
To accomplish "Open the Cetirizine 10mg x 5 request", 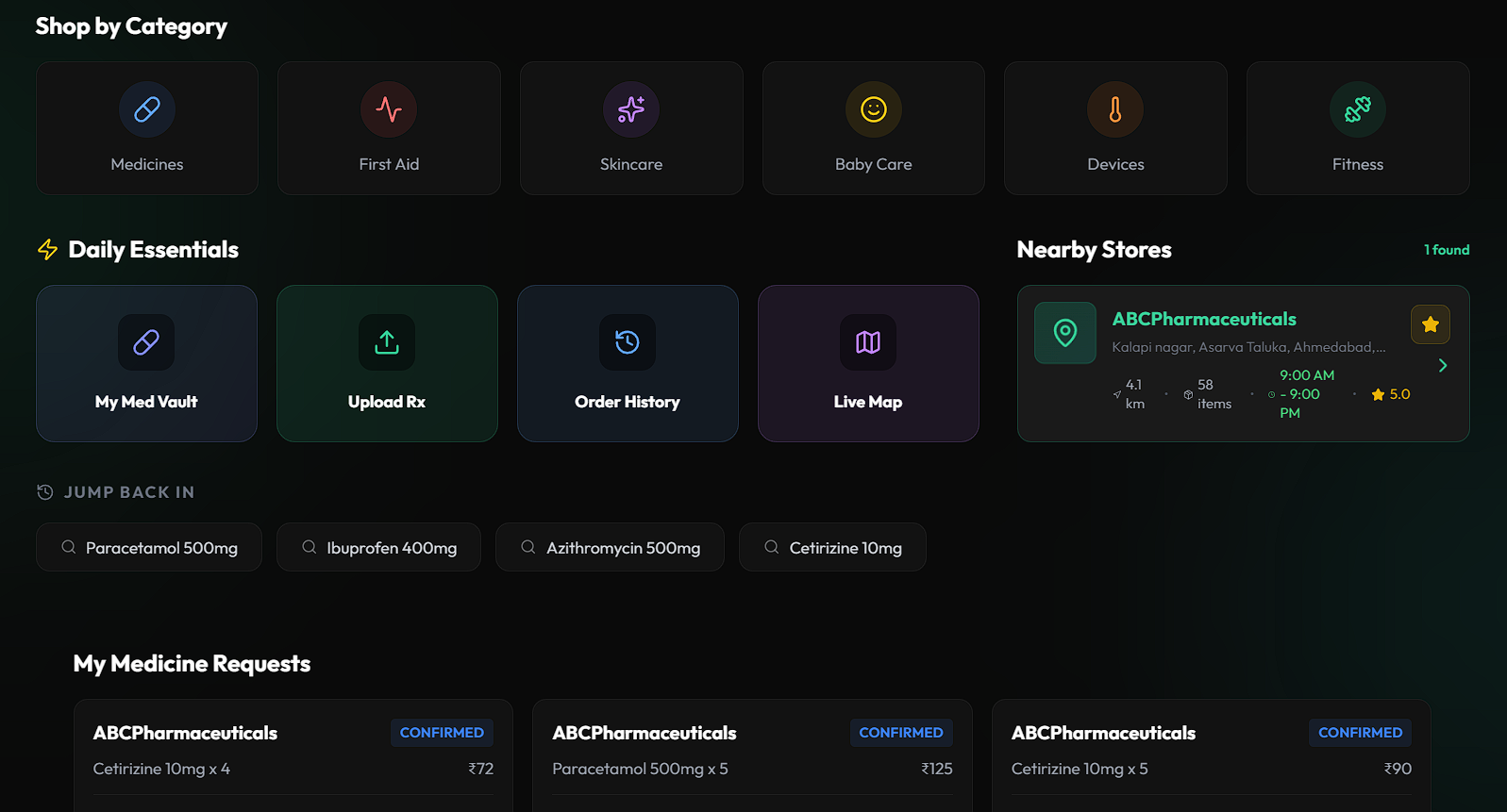I will click(1212, 755).
